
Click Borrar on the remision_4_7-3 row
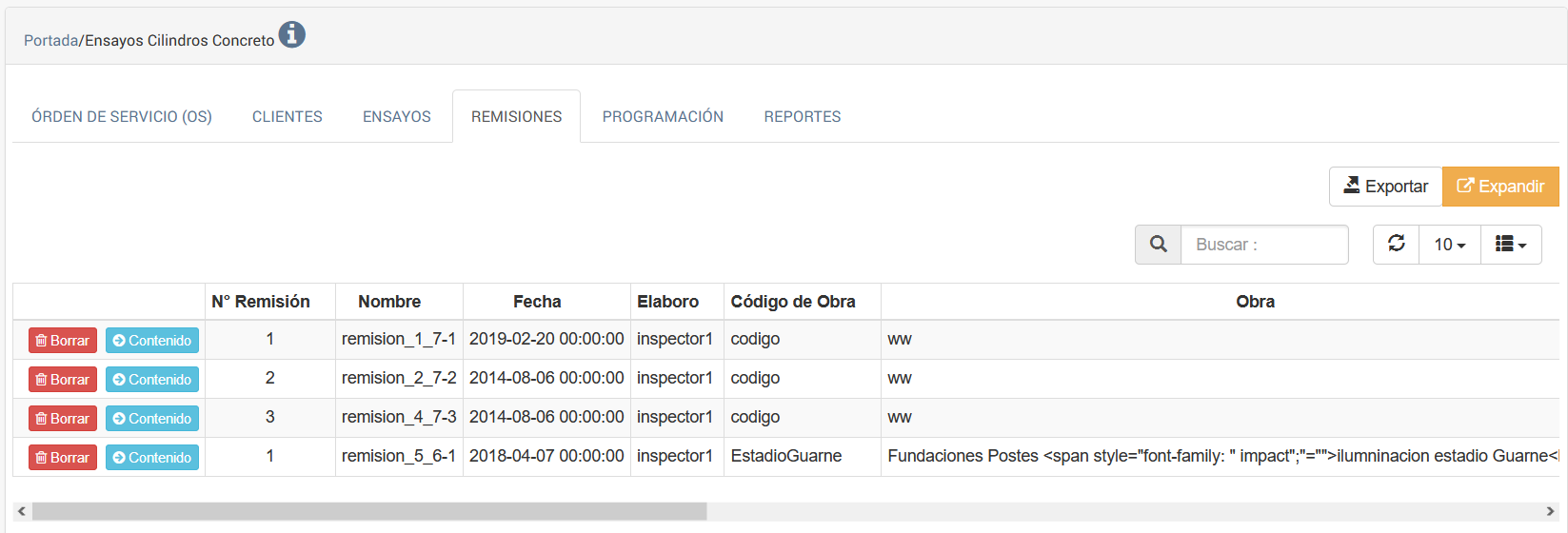63,419
